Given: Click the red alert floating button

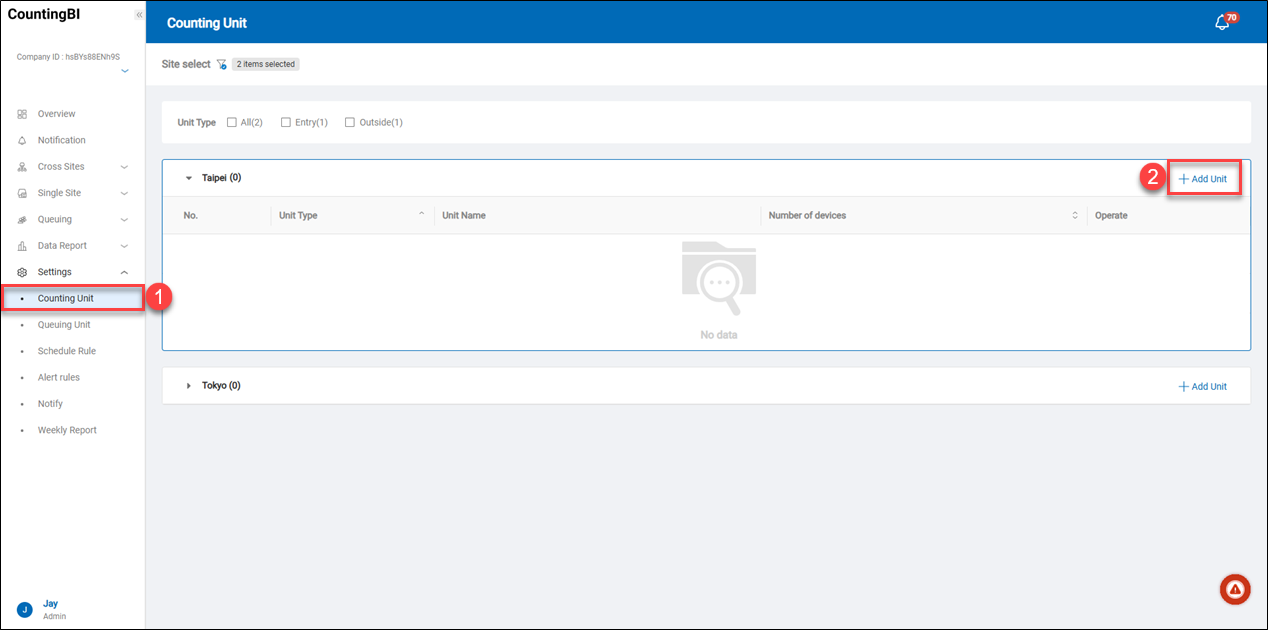Looking at the screenshot, I should pyautogui.click(x=1235, y=590).
